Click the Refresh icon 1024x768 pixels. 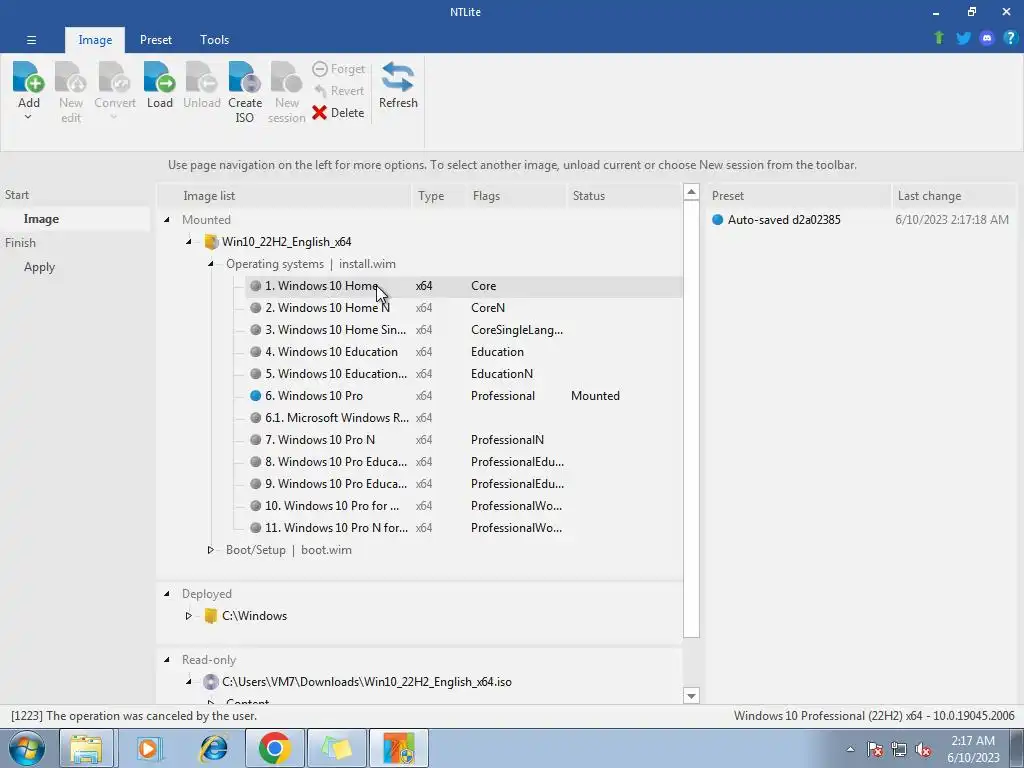[398, 77]
